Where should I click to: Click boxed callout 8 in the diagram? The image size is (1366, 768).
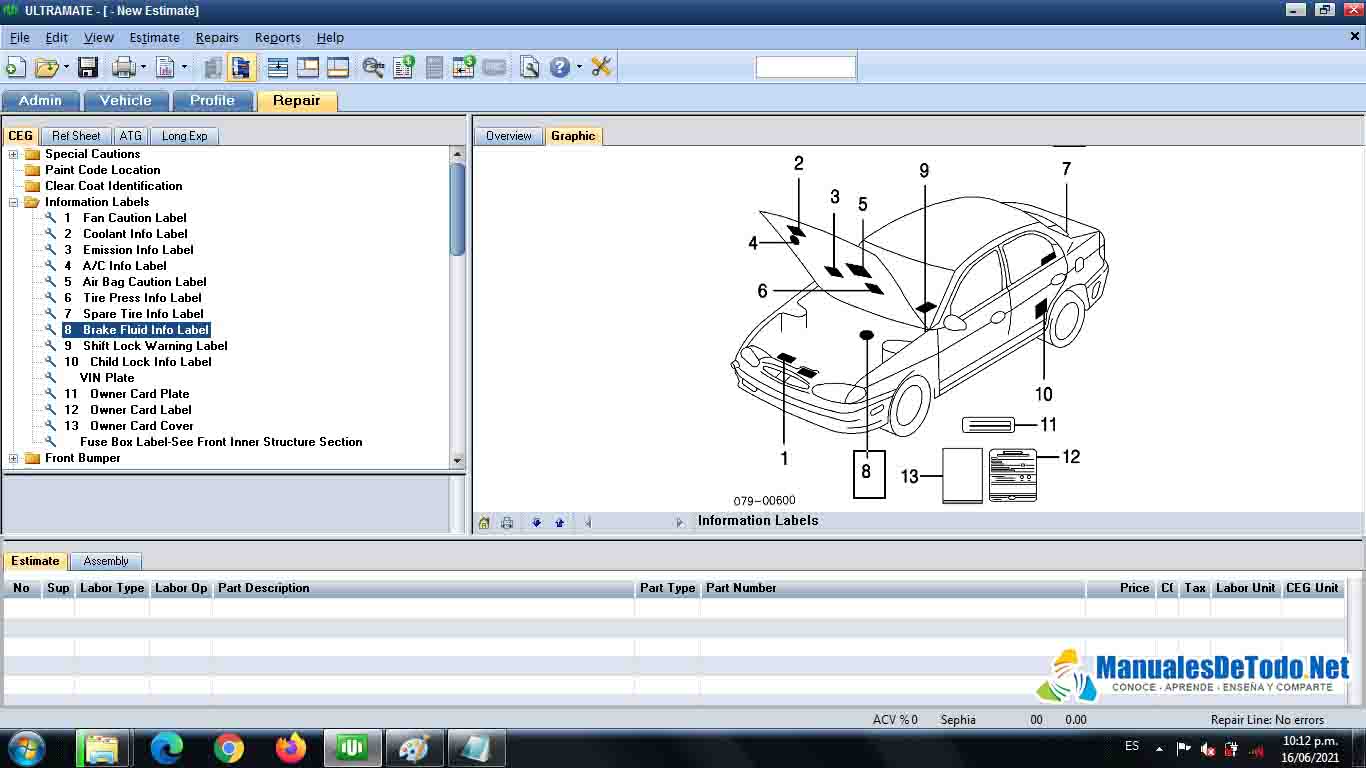coord(868,473)
